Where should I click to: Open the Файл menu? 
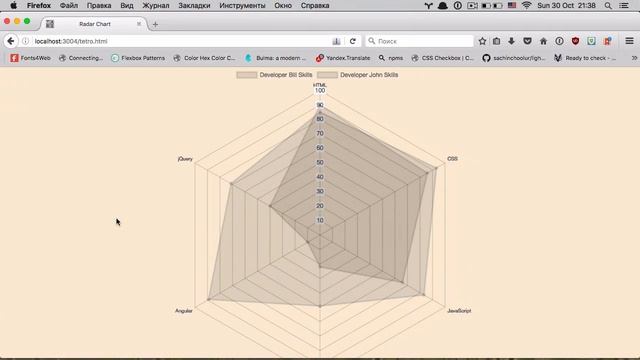pyautogui.click(x=69, y=5)
